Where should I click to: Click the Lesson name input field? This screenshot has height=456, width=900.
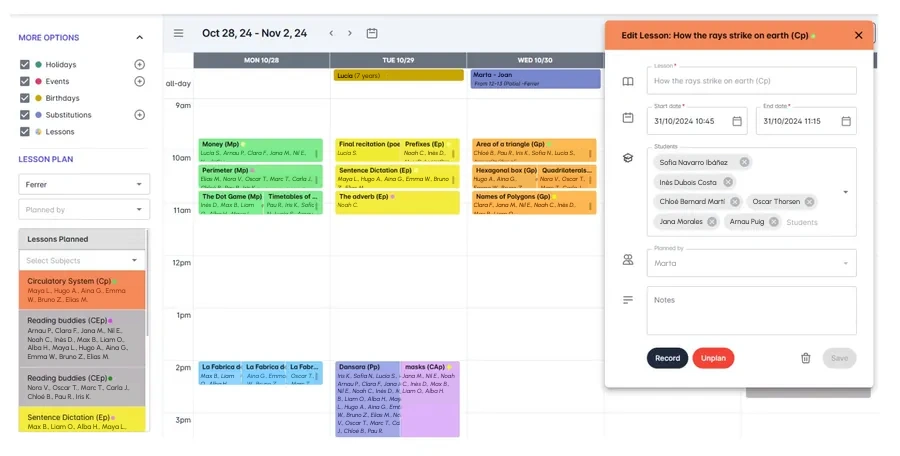[751, 81]
